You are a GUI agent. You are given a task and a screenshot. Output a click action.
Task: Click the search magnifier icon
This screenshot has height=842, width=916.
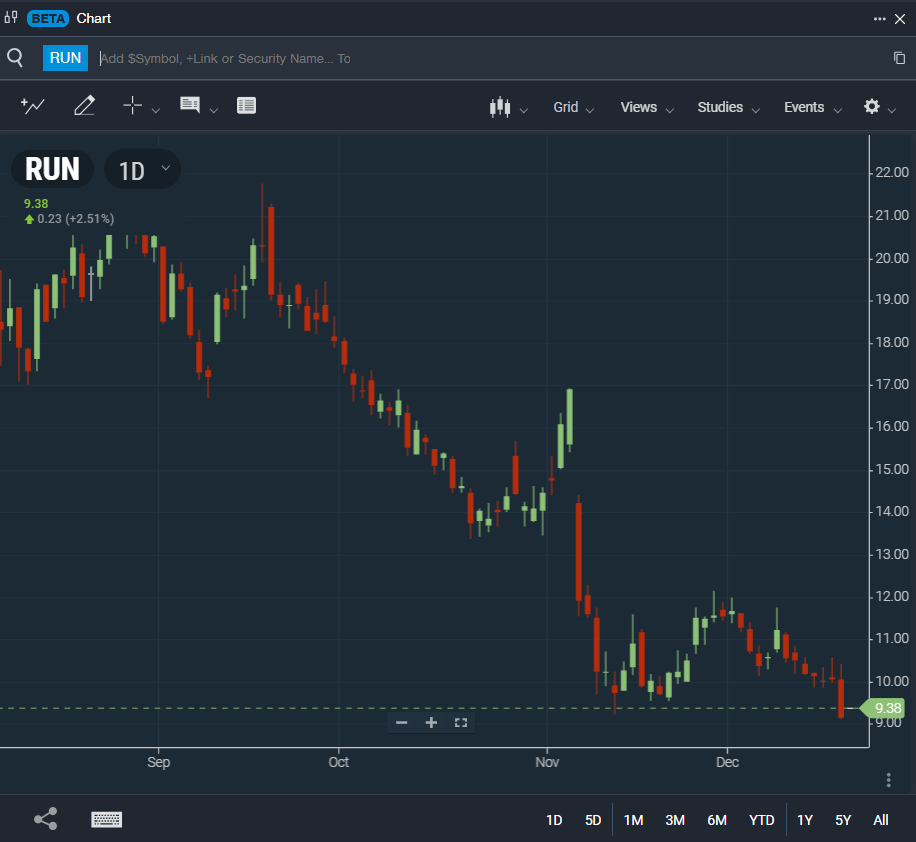coord(15,58)
